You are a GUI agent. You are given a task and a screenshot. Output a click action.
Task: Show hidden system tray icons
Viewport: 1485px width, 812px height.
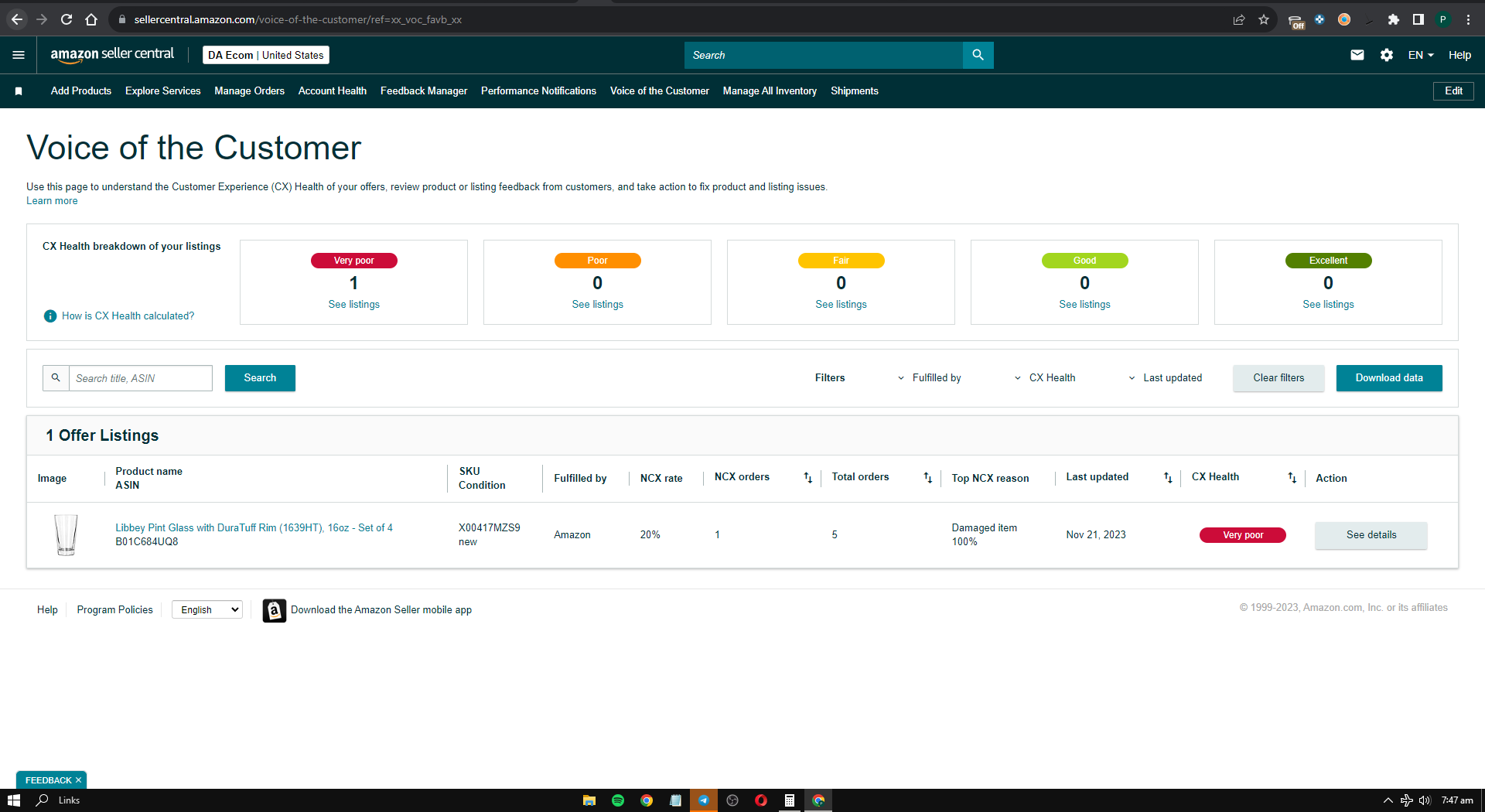1388,800
